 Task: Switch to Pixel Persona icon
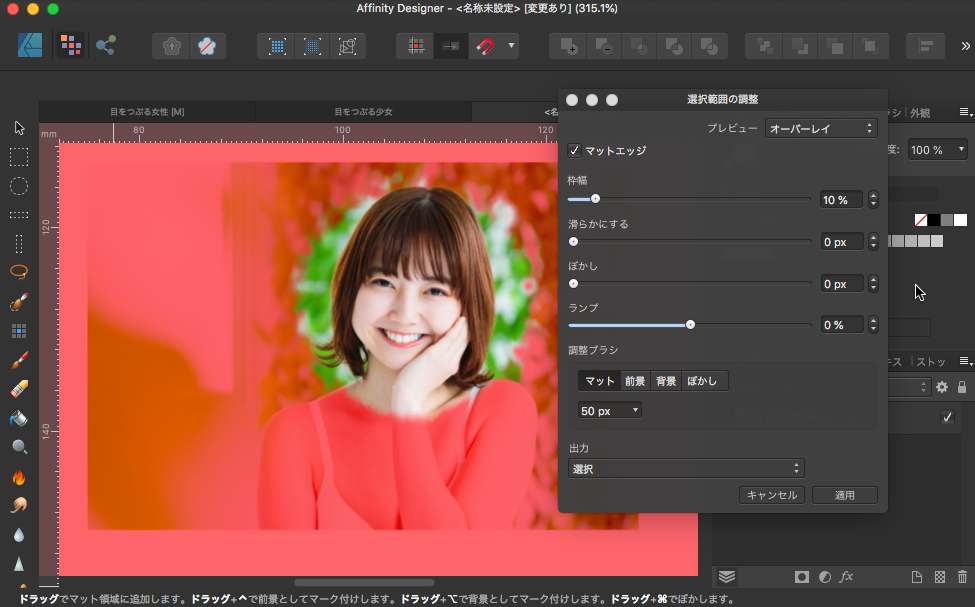click(x=70, y=46)
